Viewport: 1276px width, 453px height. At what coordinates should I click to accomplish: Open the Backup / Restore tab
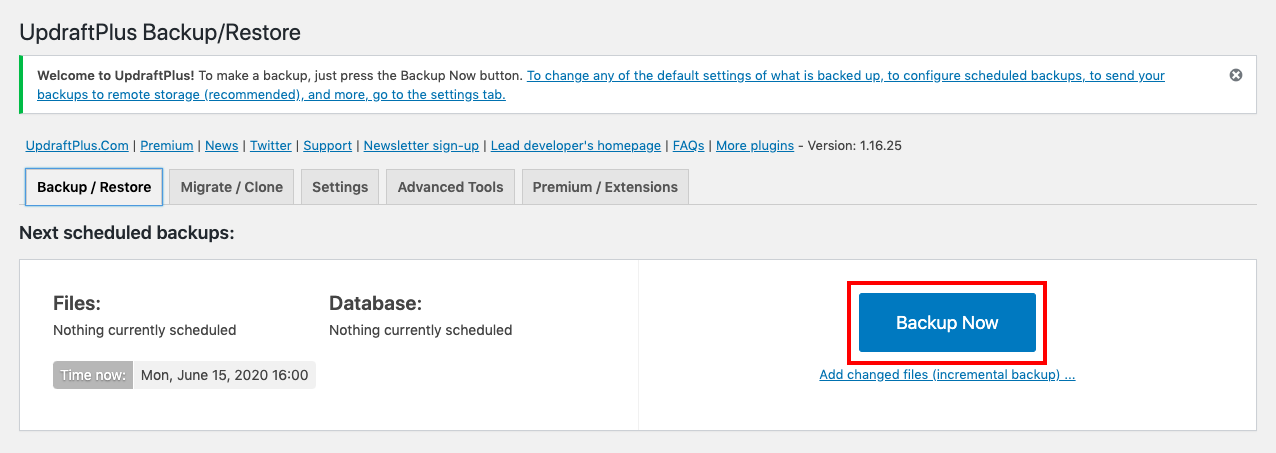coord(94,187)
